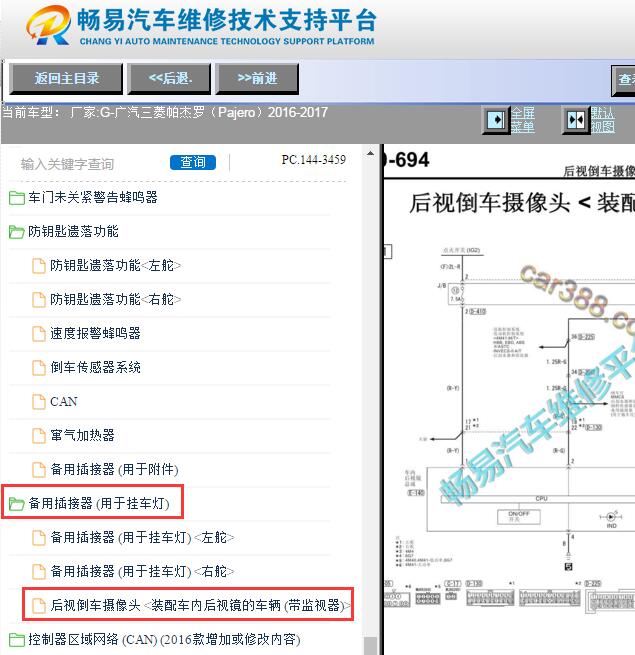Go forward with the >>前进 button
Viewport: 635px width, 655px height.
(257, 79)
